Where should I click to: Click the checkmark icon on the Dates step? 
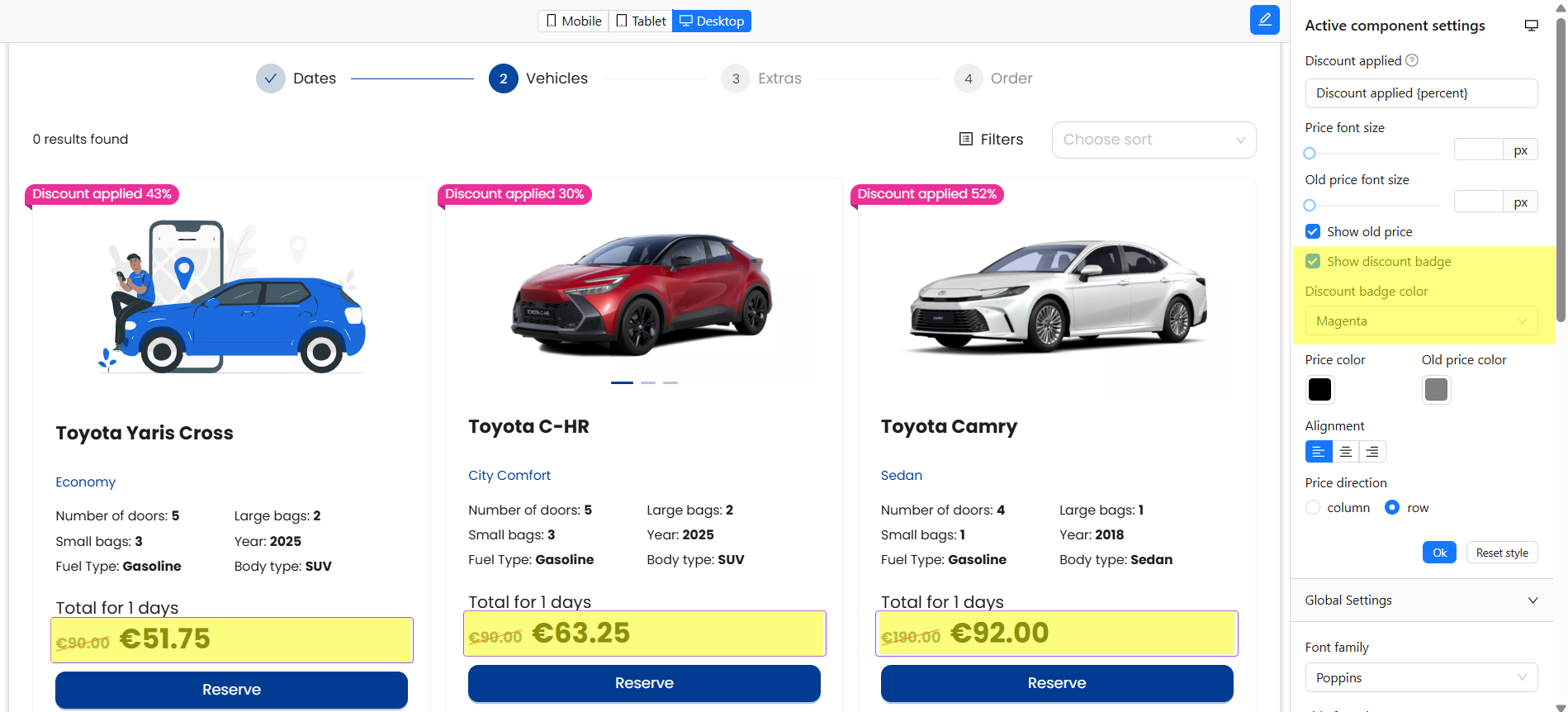coord(270,78)
